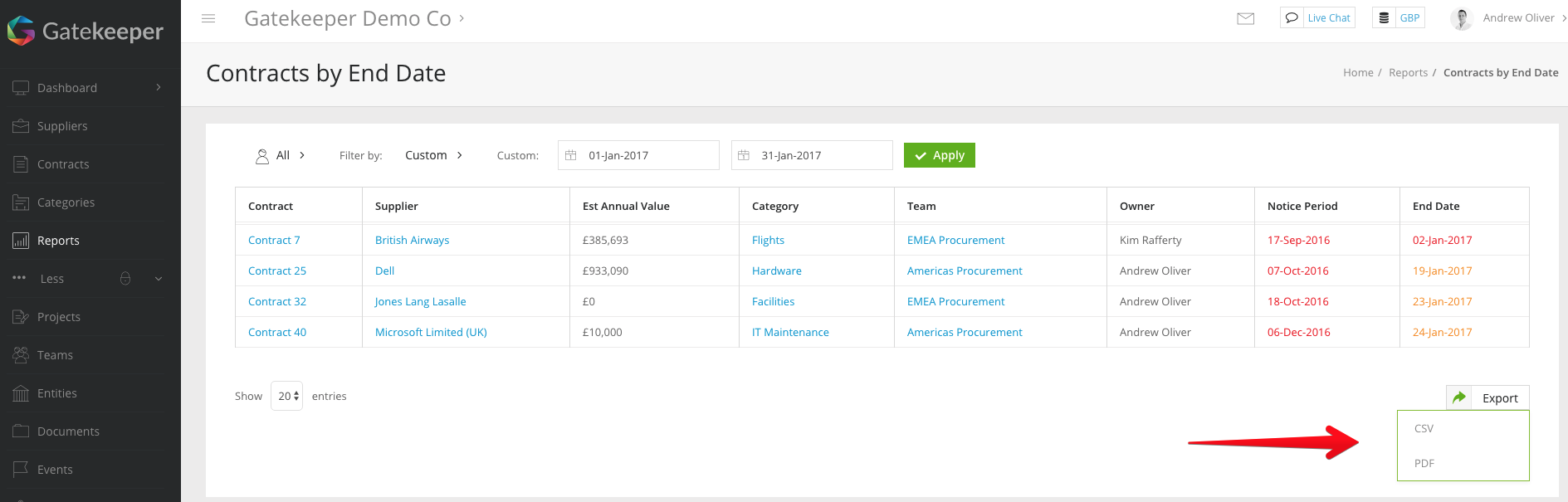Viewport: 1568px width, 502px height.
Task: Click the 01-Jan-2017 start date field
Action: [638, 155]
